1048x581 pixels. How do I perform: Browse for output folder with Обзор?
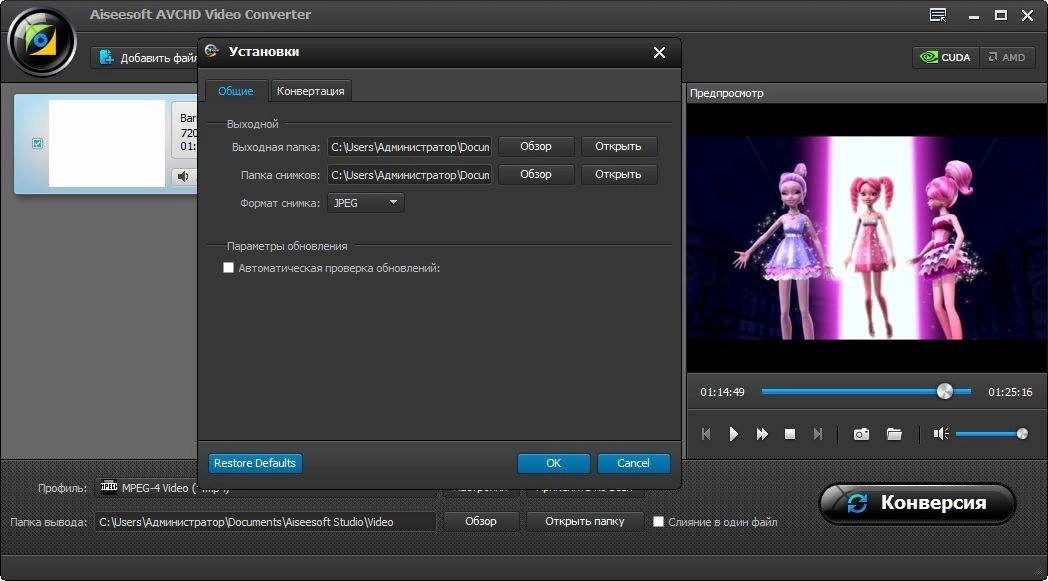point(536,146)
